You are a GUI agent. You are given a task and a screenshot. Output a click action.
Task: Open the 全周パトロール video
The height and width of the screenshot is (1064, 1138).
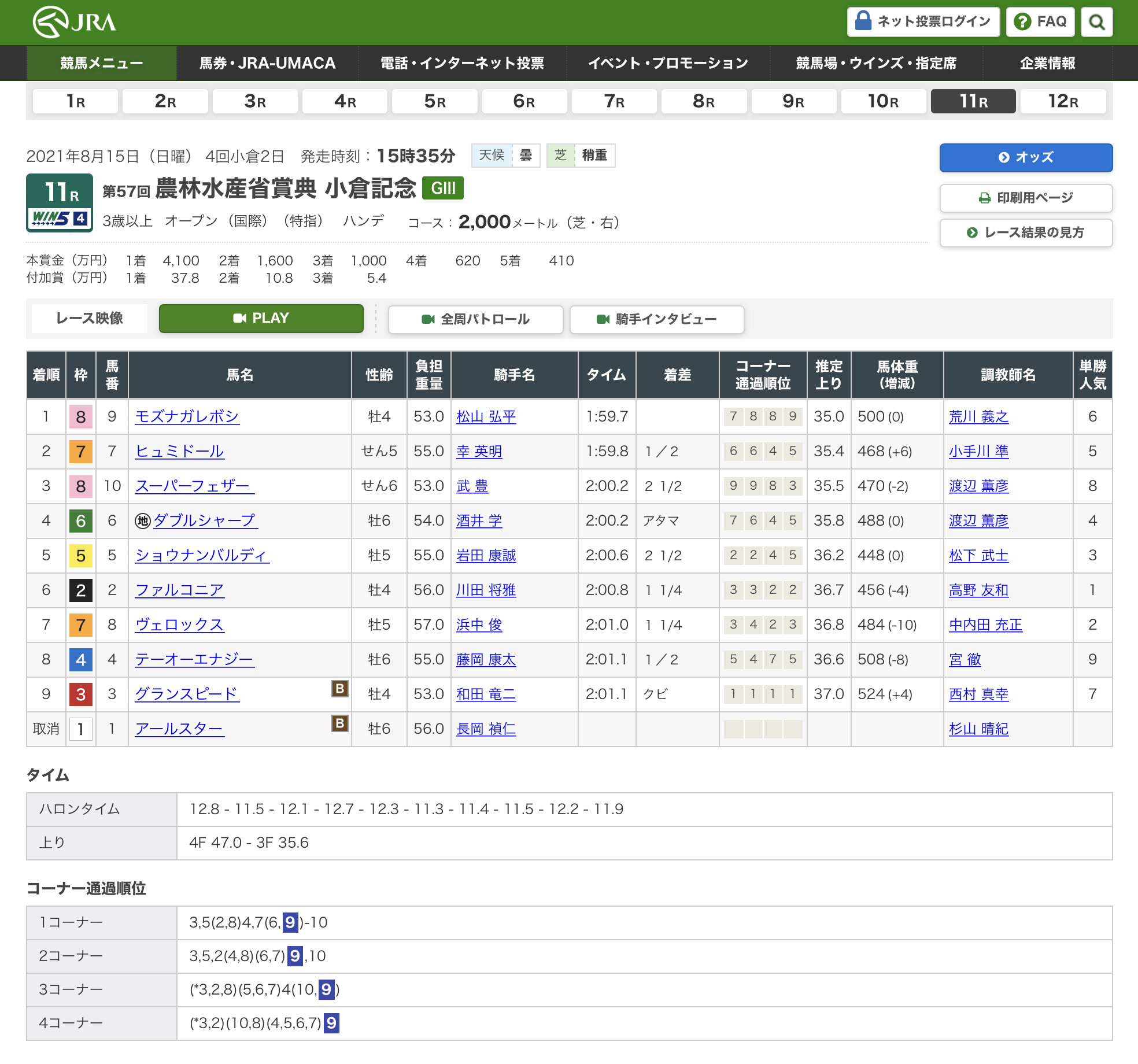(475, 319)
